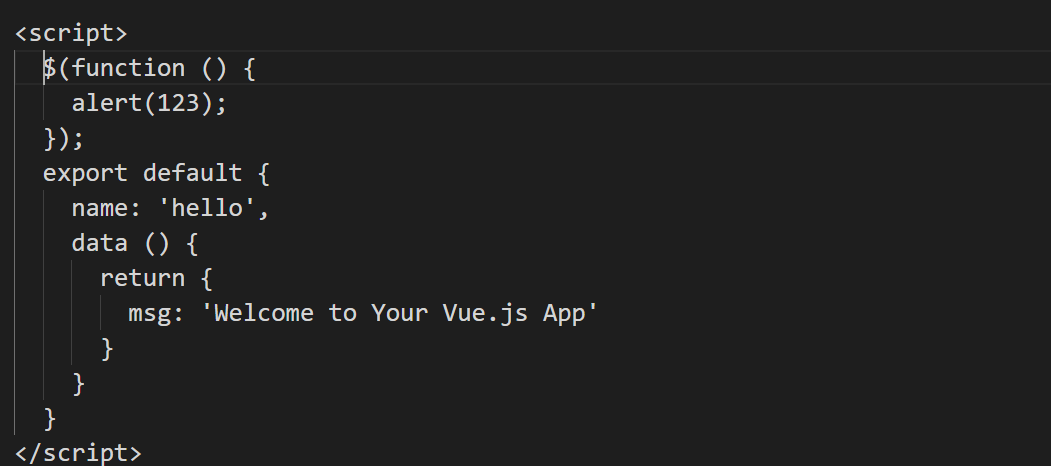Click the 'Welcome to Your Vue.js App' string
The width and height of the screenshot is (1051, 466).
pos(399,312)
